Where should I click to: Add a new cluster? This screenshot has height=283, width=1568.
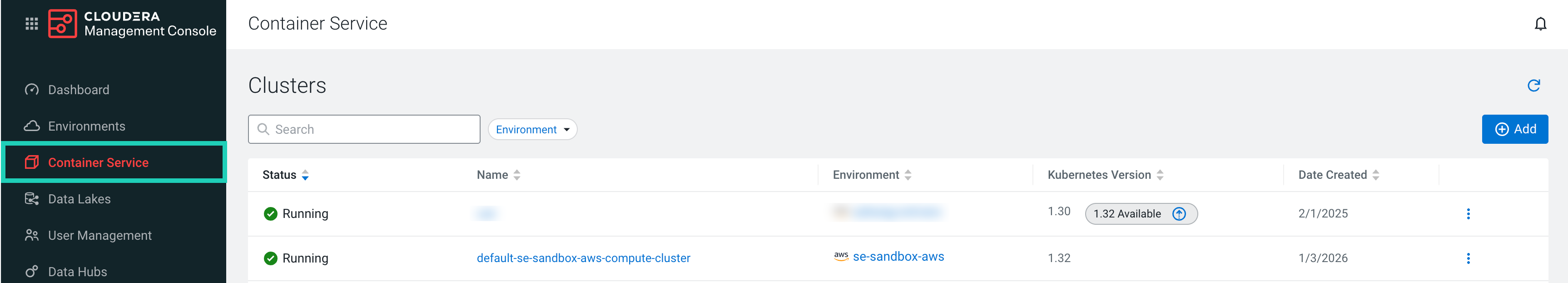[1514, 129]
